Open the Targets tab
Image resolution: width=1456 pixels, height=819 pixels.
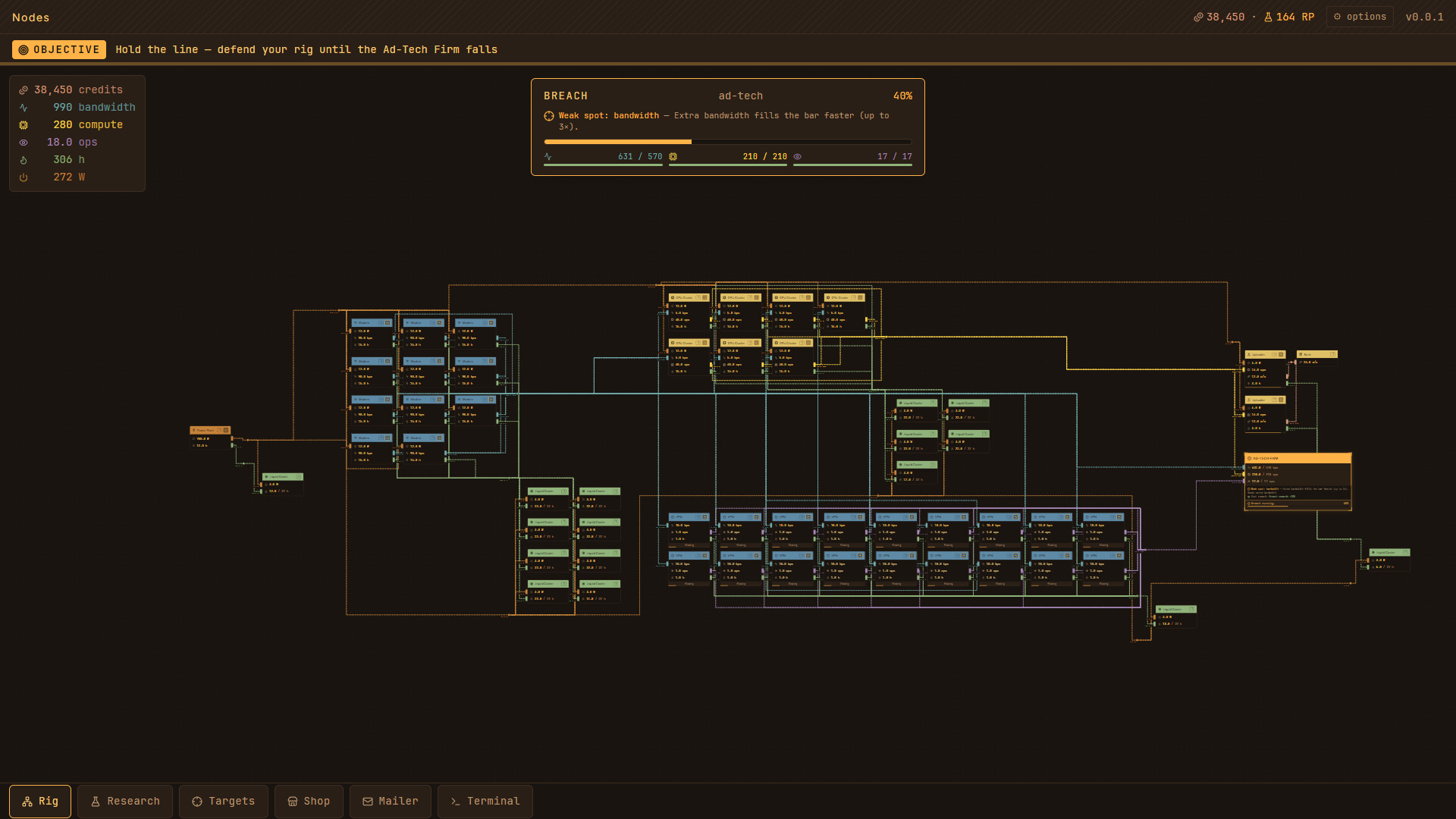224,802
